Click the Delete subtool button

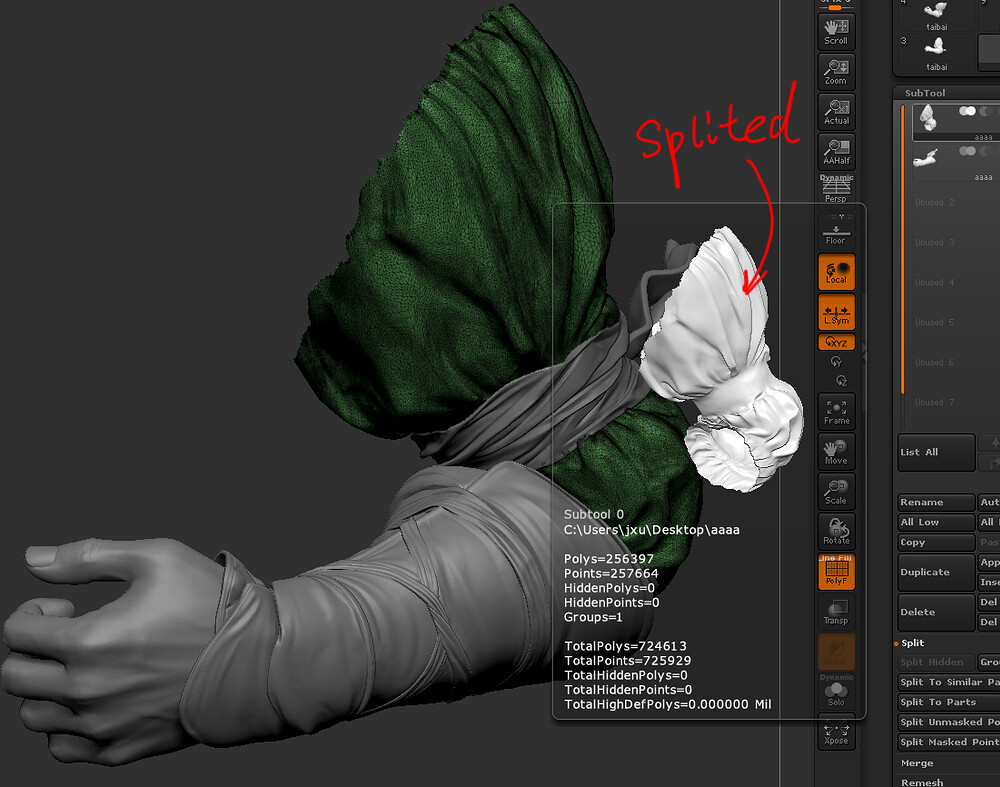coord(936,612)
